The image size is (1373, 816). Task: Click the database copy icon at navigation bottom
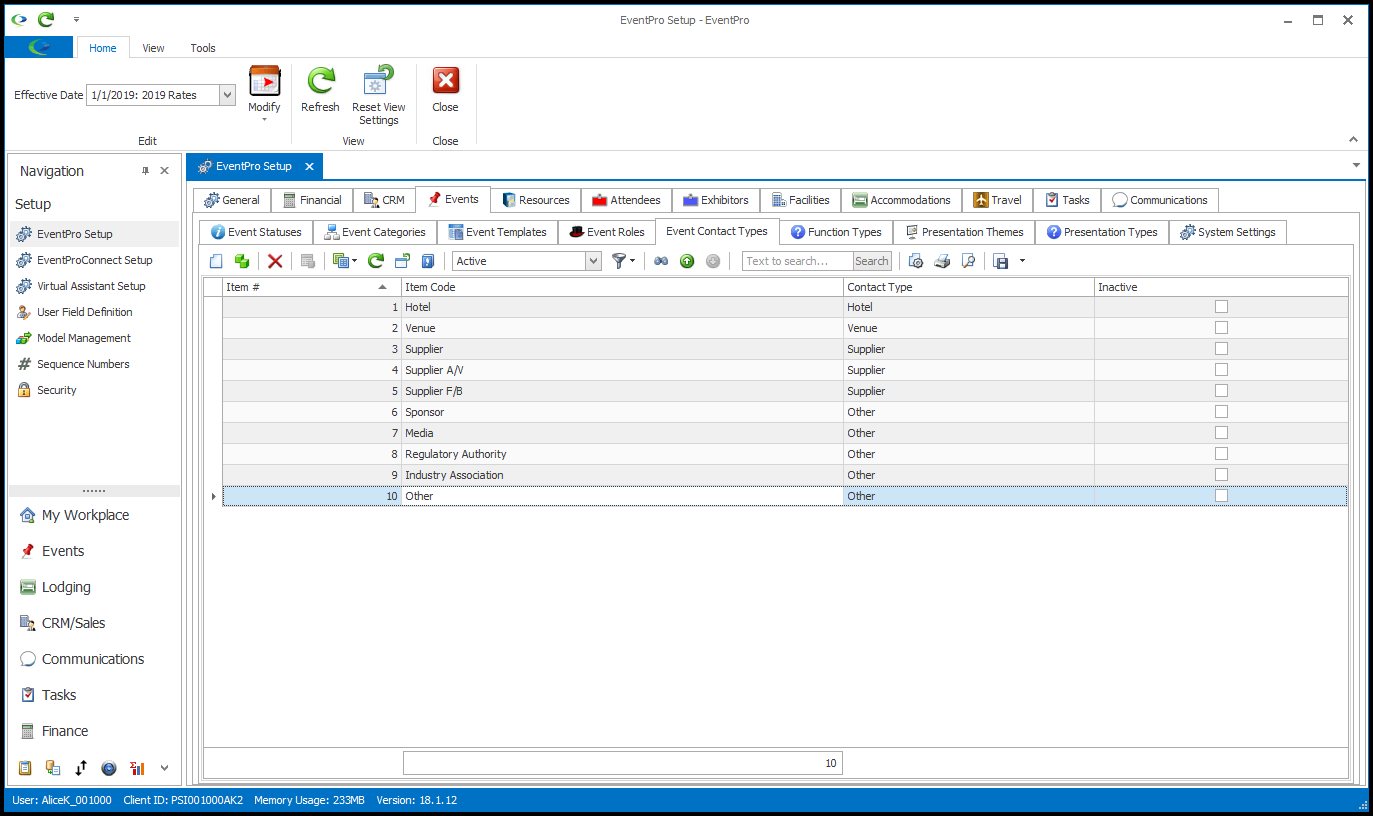point(53,768)
